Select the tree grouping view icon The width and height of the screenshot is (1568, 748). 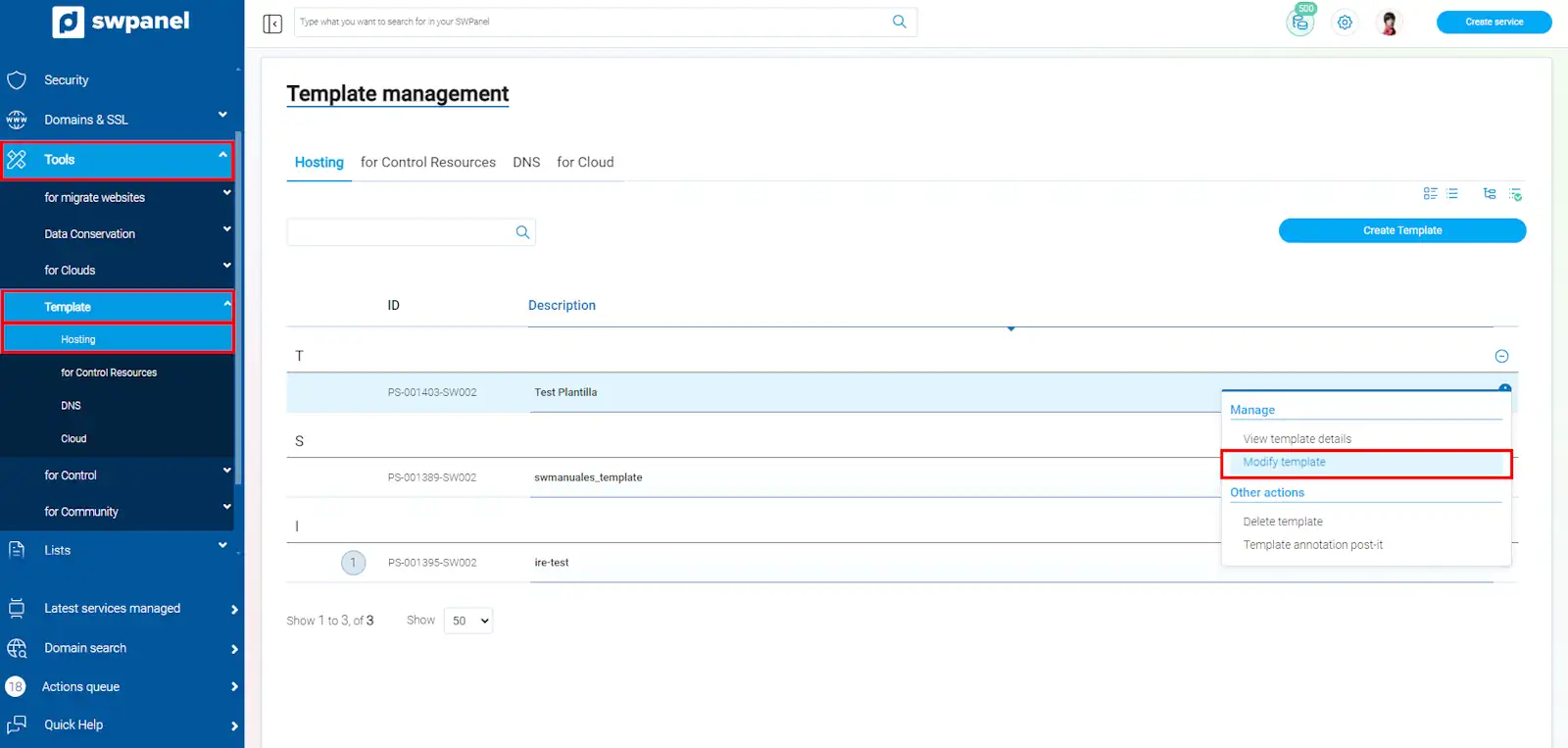pos(1489,194)
